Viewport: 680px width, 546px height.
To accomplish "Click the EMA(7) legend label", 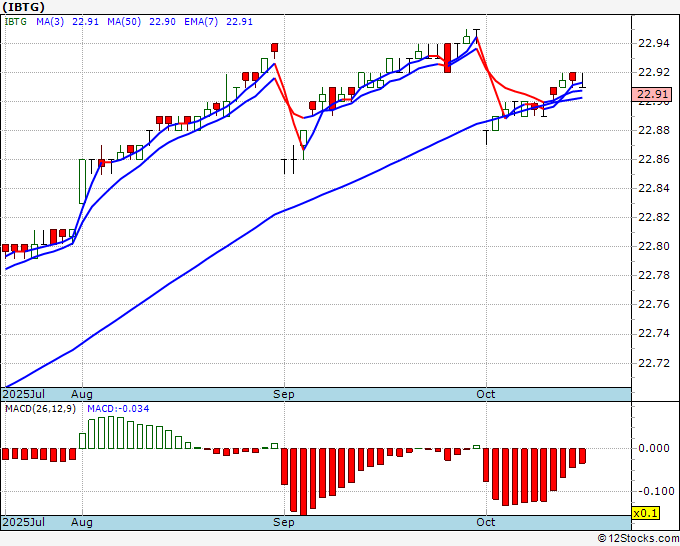I will pos(201,22).
